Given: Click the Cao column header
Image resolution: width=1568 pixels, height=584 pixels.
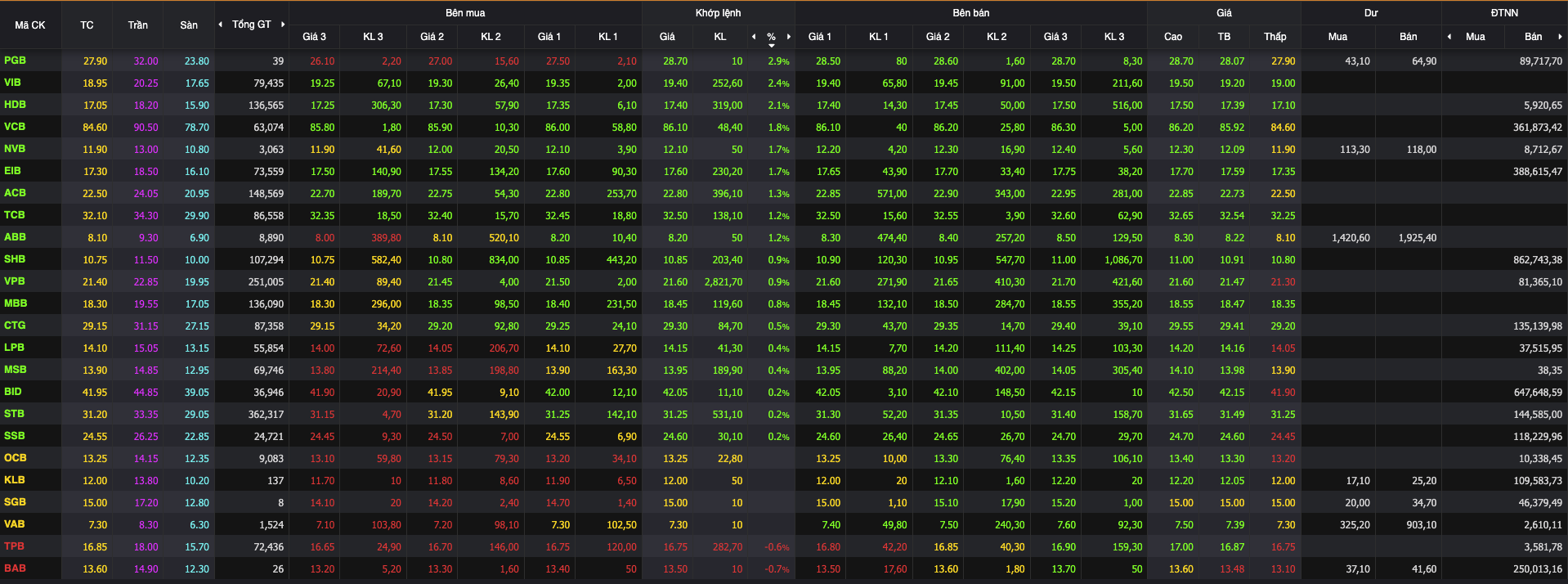Looking at the screenshot, I should click(1172, 37).
